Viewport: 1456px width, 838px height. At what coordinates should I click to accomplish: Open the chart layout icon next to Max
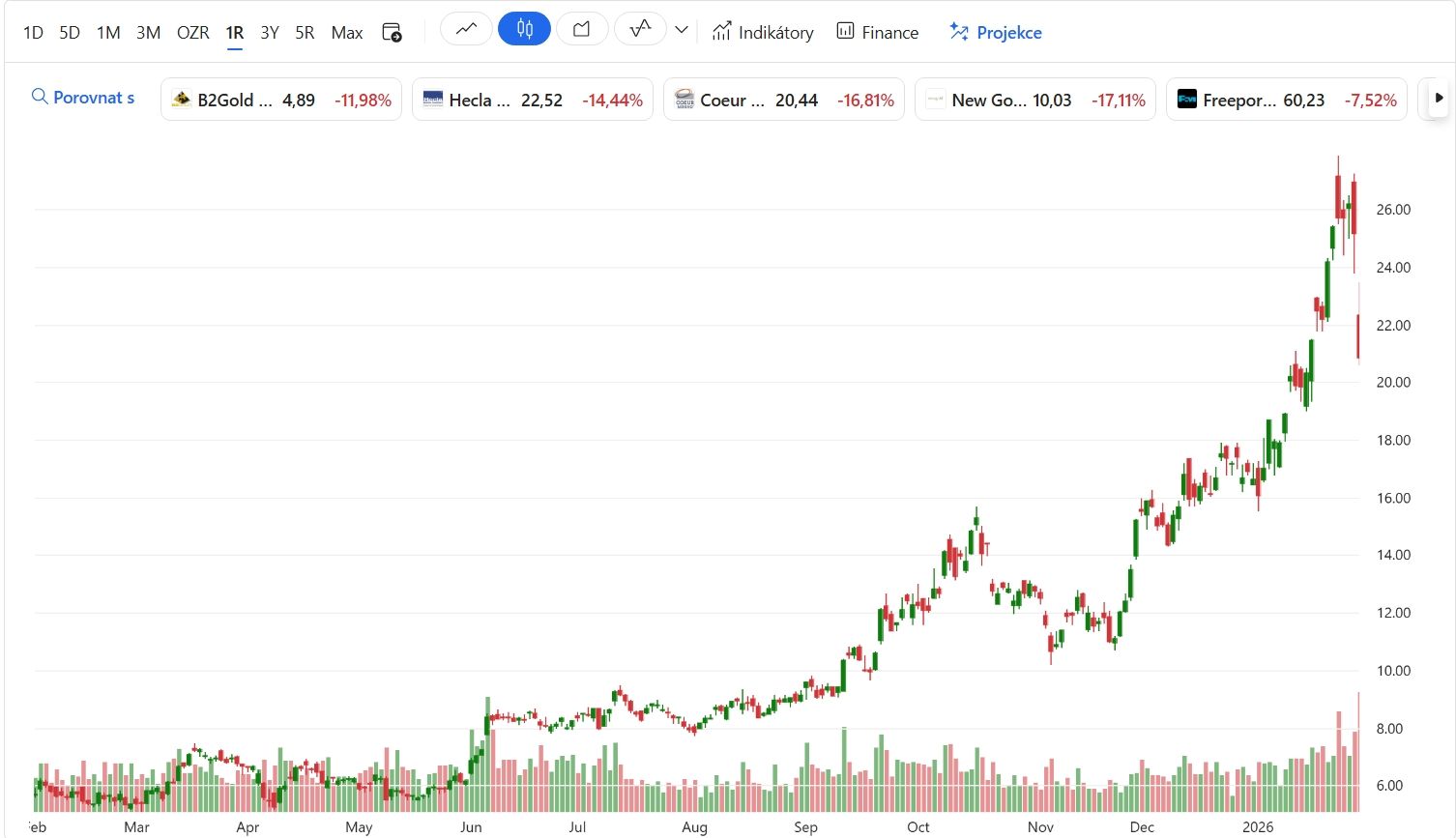391,31
